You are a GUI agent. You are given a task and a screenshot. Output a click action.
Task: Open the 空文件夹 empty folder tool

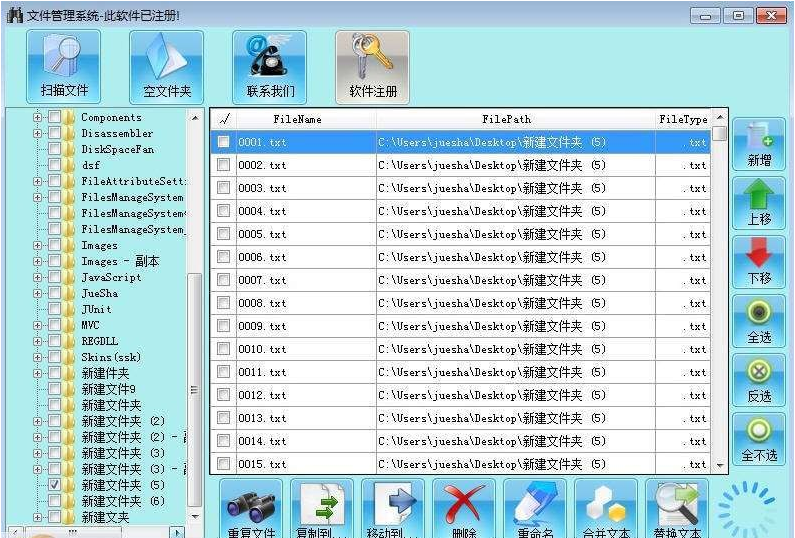click(x=166, y=66)
